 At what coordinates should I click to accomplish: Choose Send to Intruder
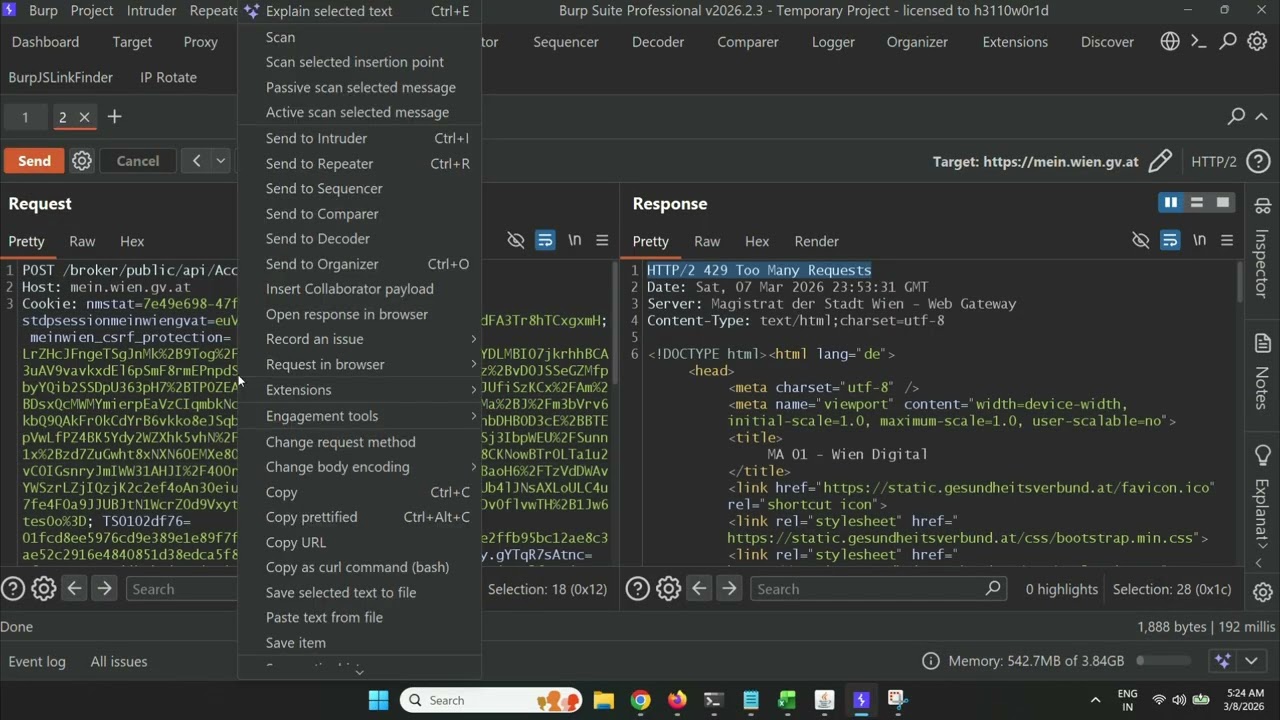(359, 138)
